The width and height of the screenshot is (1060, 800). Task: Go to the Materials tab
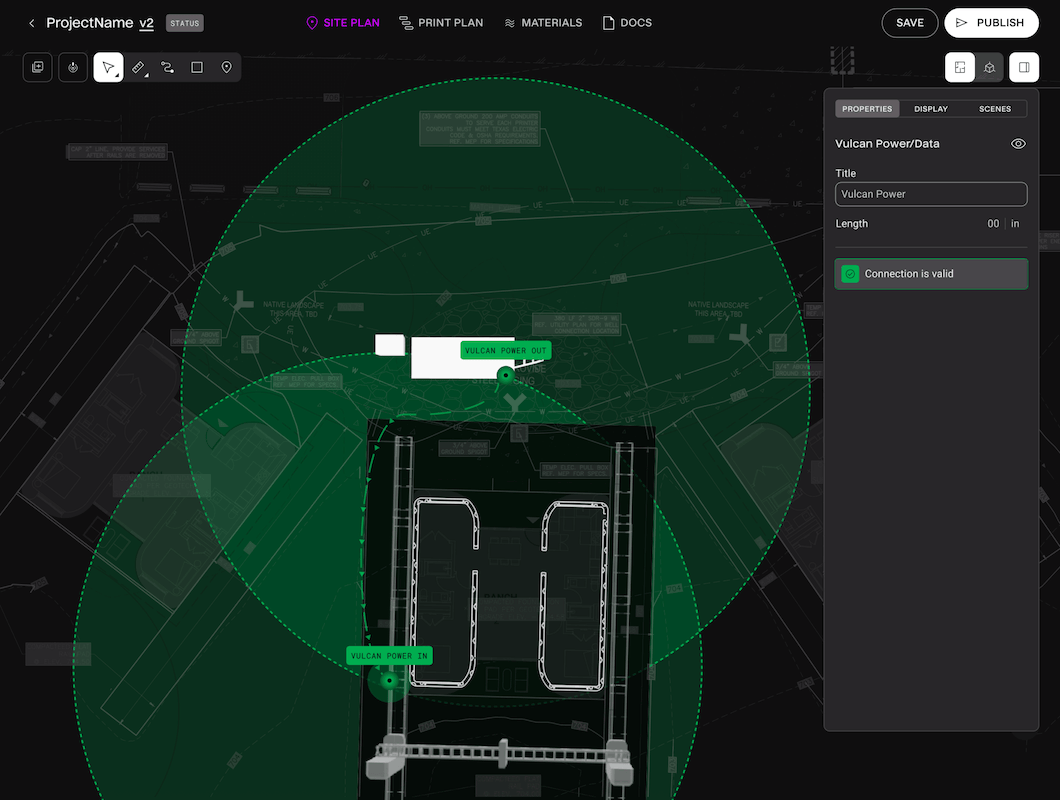543,23
